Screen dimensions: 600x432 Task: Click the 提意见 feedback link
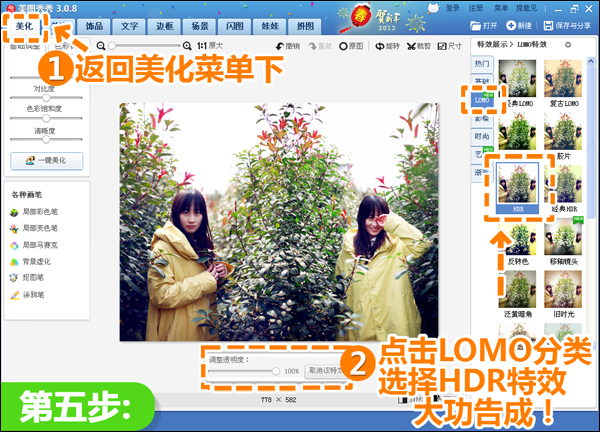pos(527,8)
